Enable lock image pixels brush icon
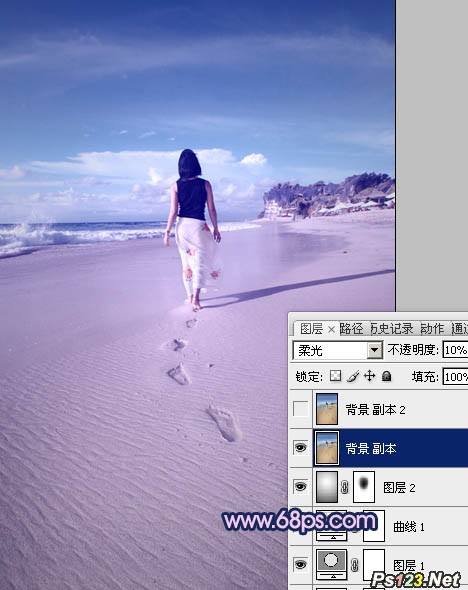Screen dimensions: 468x590 tap(353, 376)
